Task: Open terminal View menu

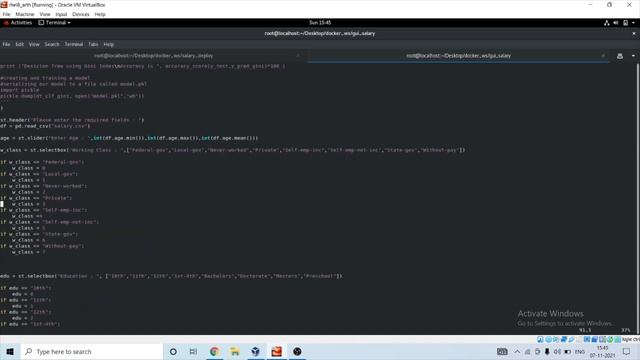Action: pos(34,44)
